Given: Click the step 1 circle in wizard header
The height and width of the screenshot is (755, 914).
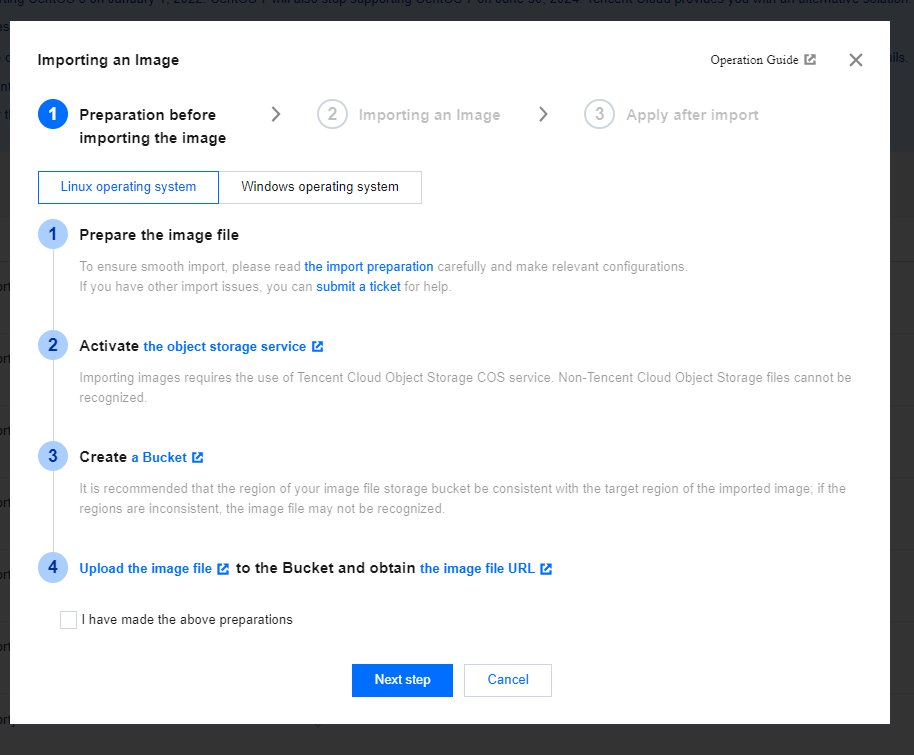Looking at the screenshot, I should (x=53, y=114).
